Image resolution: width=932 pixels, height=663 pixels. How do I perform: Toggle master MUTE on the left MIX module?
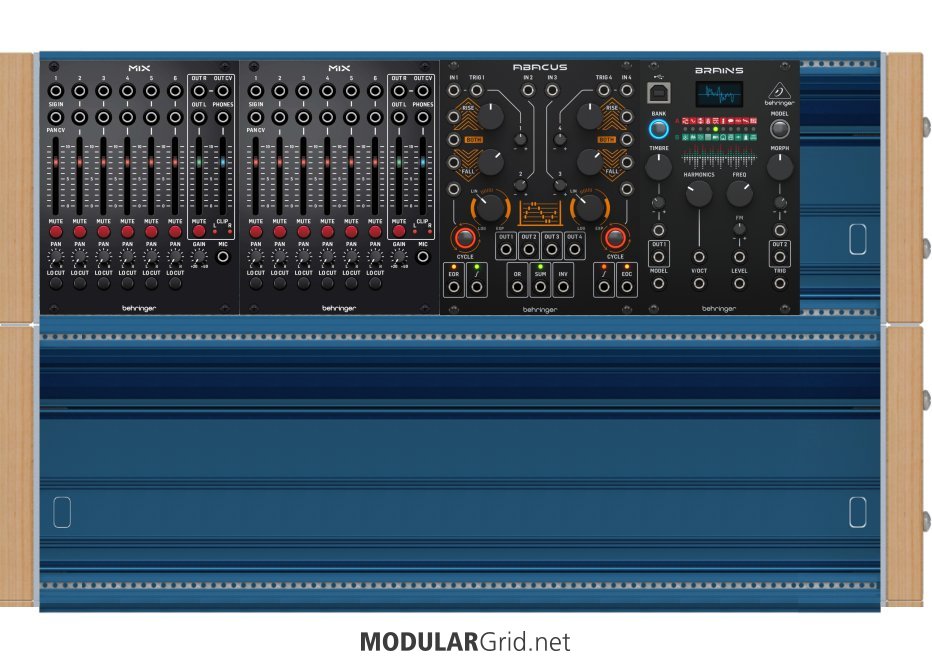(x=199, y=231)
